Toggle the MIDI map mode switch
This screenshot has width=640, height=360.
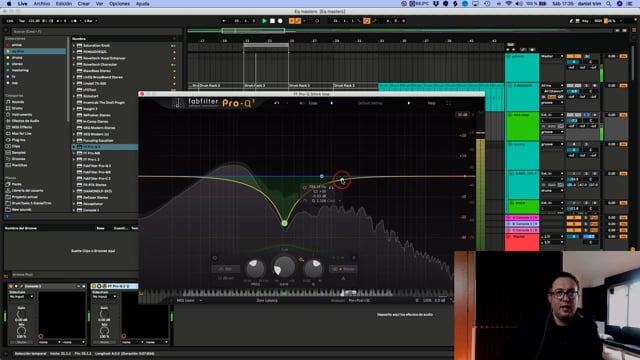(x=598, y=21)
